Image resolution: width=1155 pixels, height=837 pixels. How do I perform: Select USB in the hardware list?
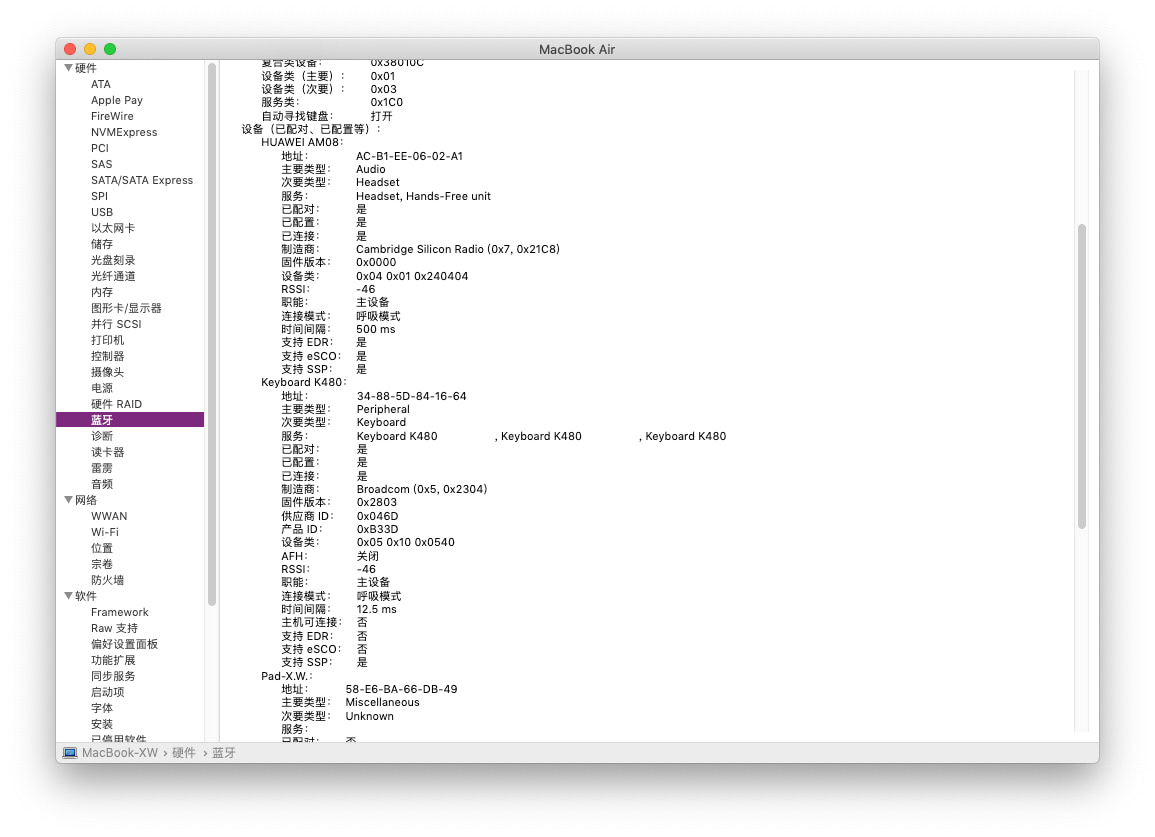coord(102,212)
